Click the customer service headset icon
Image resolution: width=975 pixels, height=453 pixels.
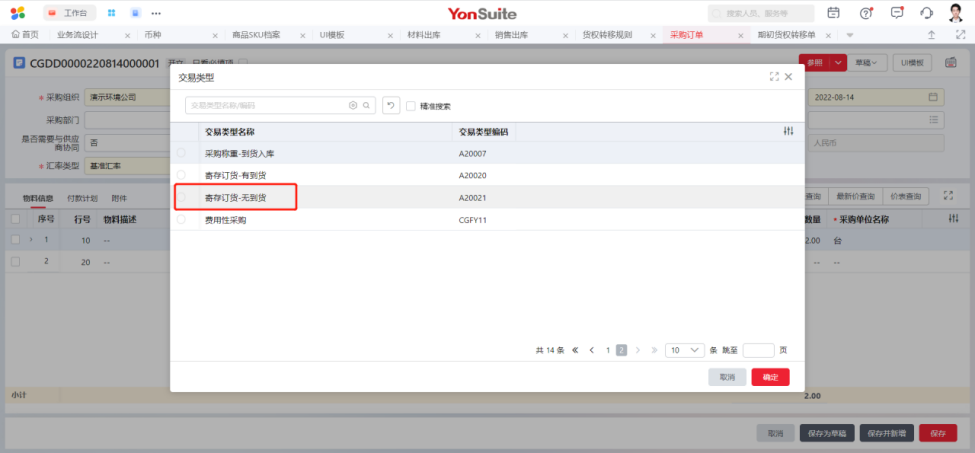click(x=926, y=13)
